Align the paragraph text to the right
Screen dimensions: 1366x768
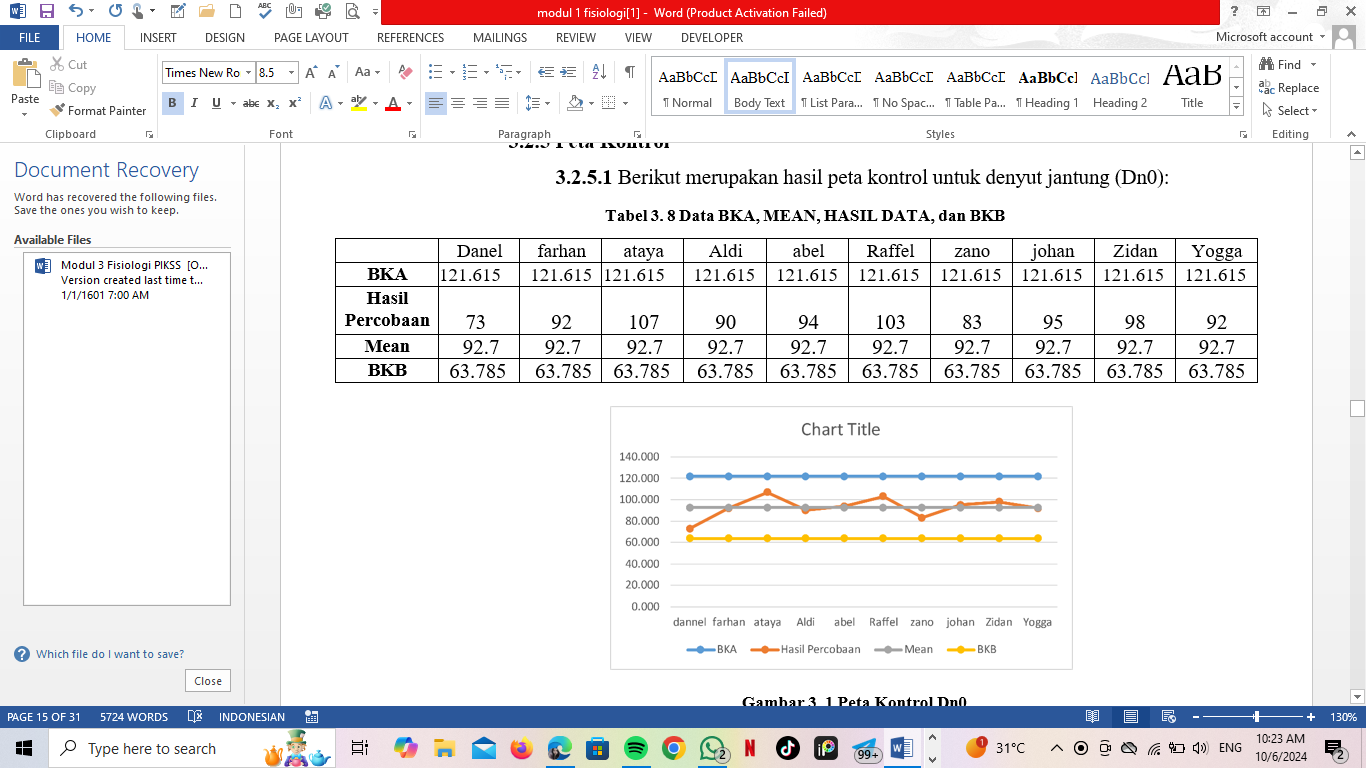[x=480, y=103]
